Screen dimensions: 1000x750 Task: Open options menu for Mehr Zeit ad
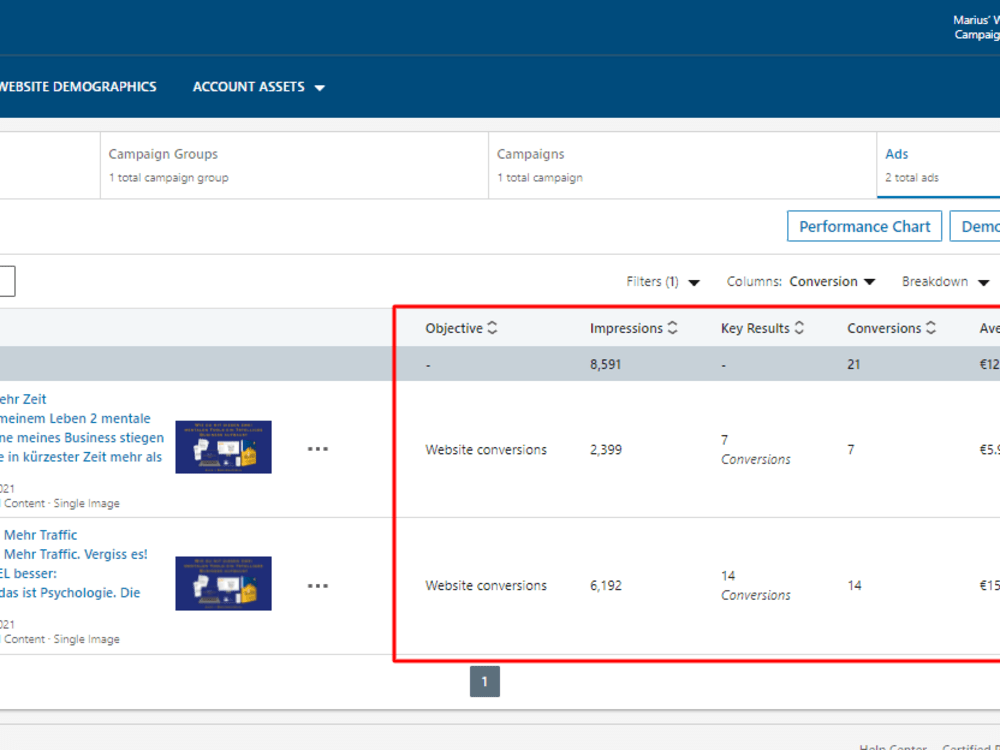coord(318,449)
